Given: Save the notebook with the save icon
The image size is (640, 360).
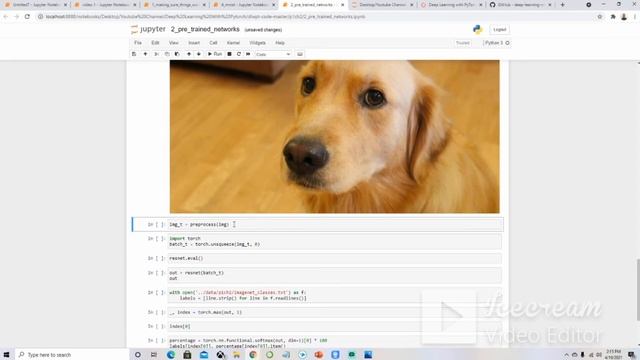Looking at the screenshot, I should coord(134,54).
